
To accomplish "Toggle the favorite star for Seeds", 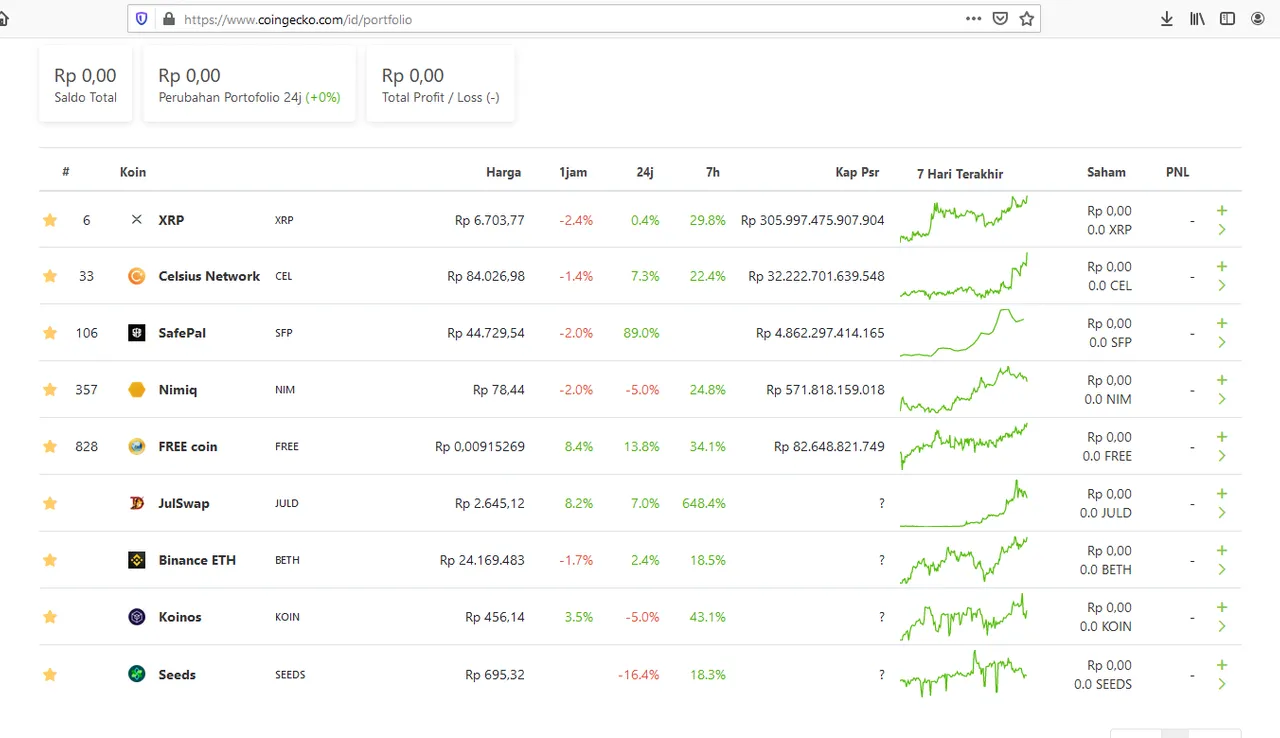I will 50,675.
